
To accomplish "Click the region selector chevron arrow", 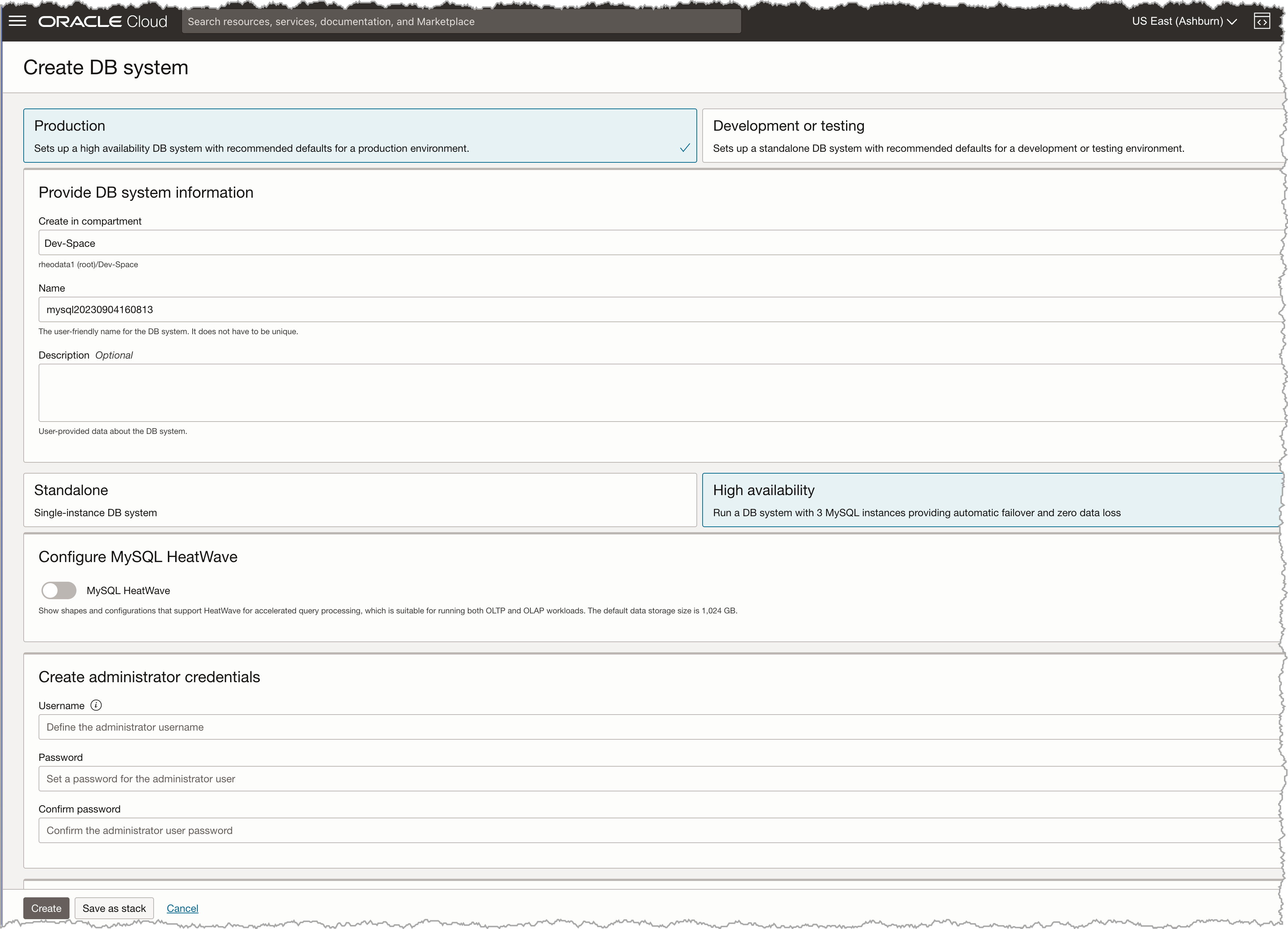I will click(1232, 22).
